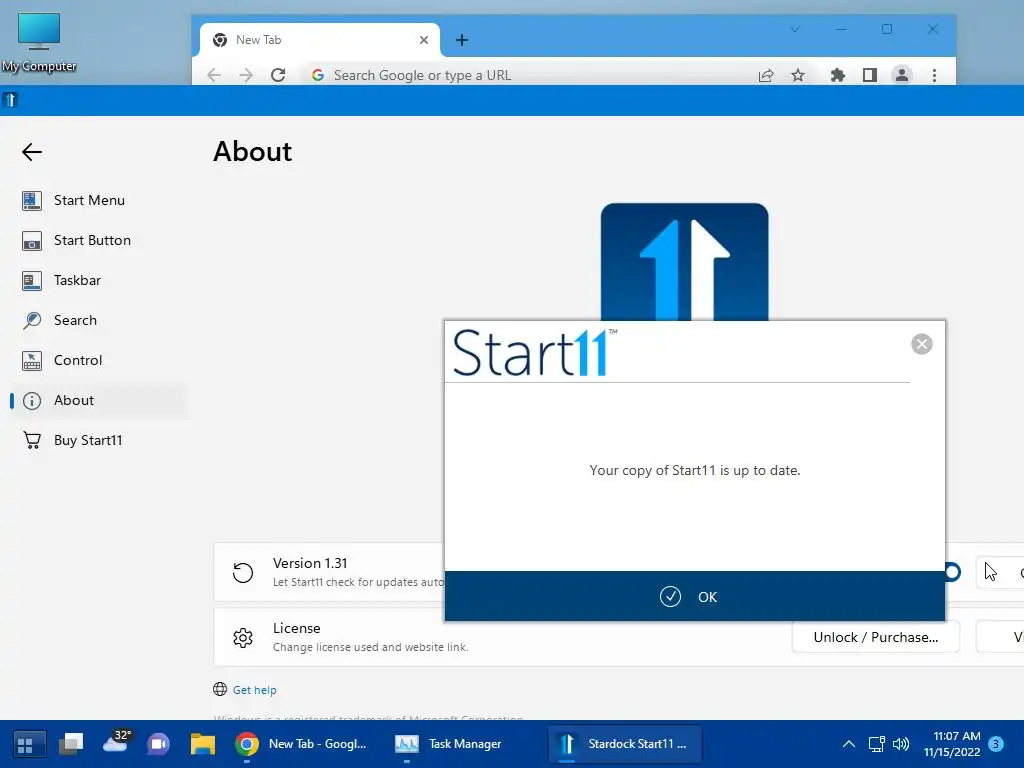This screenshot has width=1024, height=768.
Task: Click the shopping cart icon
Action: [31, 440]
